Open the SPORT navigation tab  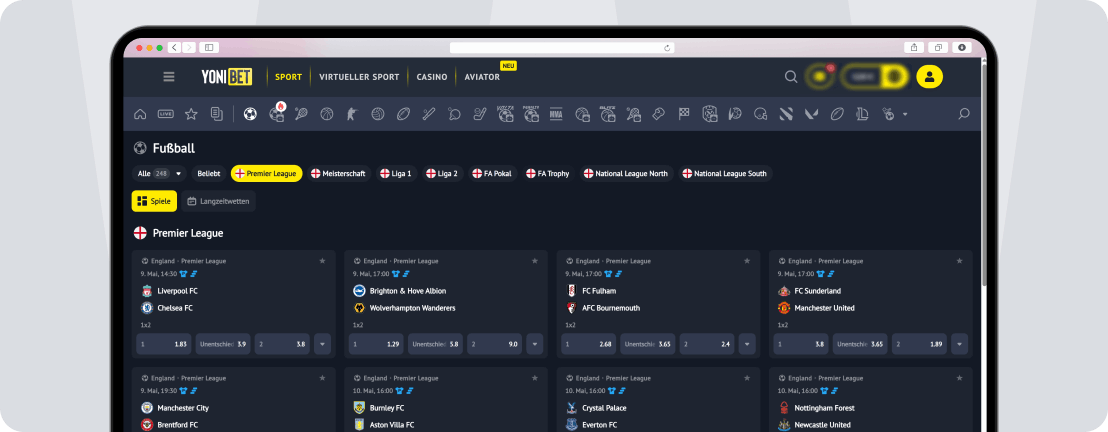[288, 77]
